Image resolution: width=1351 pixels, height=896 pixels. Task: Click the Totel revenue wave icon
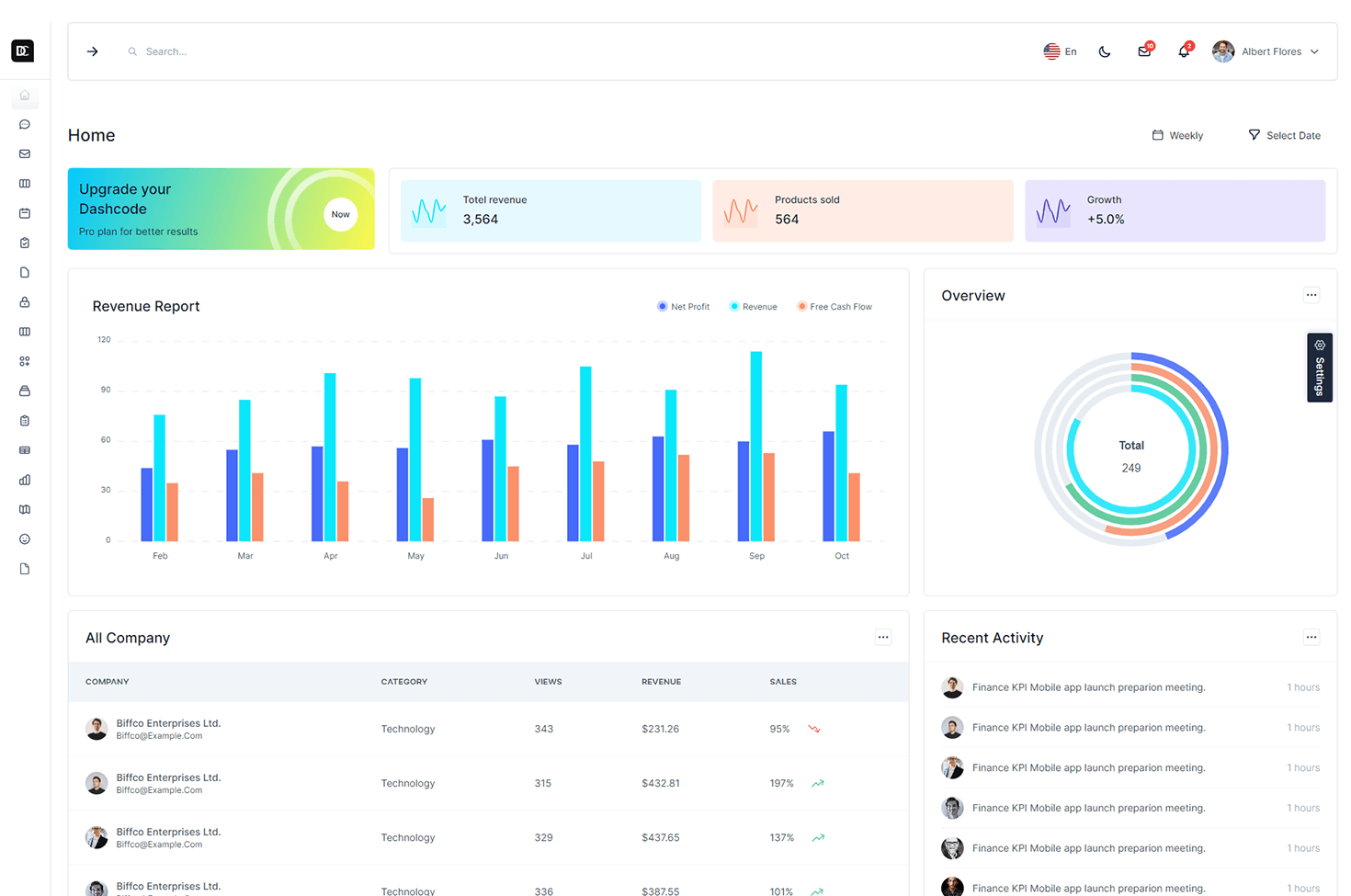pyautogui.click(x=429, y=211)
